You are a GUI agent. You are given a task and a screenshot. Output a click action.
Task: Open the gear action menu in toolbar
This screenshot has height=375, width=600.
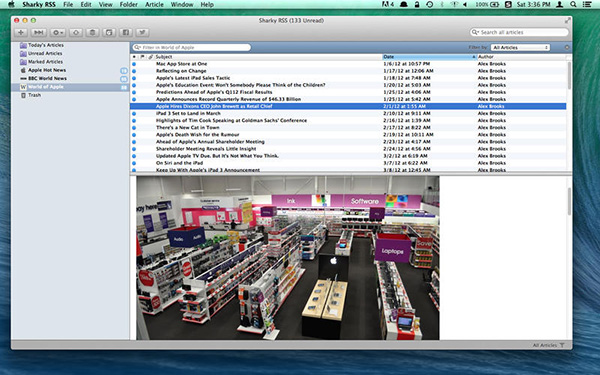point(58,33)
